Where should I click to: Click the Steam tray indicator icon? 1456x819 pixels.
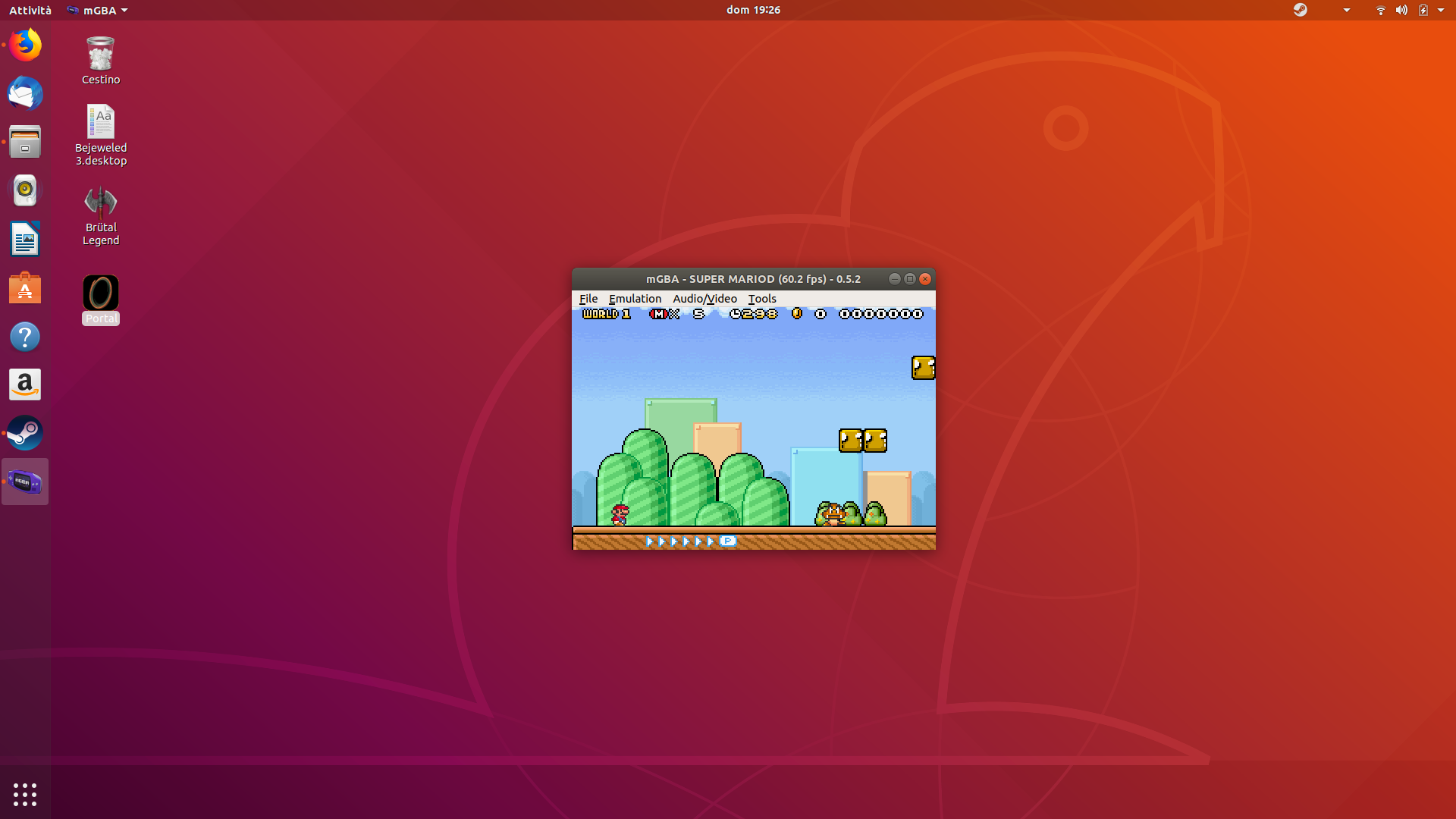pyautogui.click(x=1301, y=10)
